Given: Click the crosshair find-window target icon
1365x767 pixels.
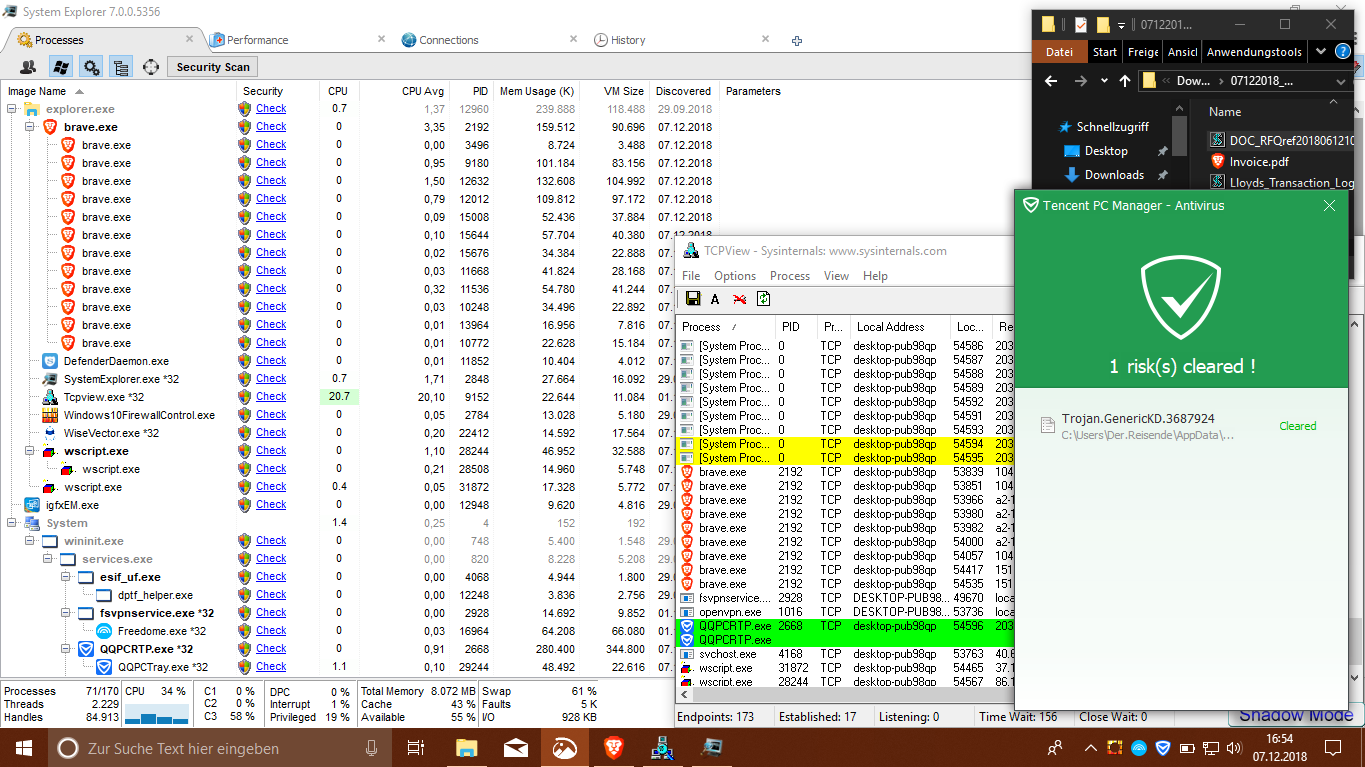Looking at the screenshot, I should (151, 67).
